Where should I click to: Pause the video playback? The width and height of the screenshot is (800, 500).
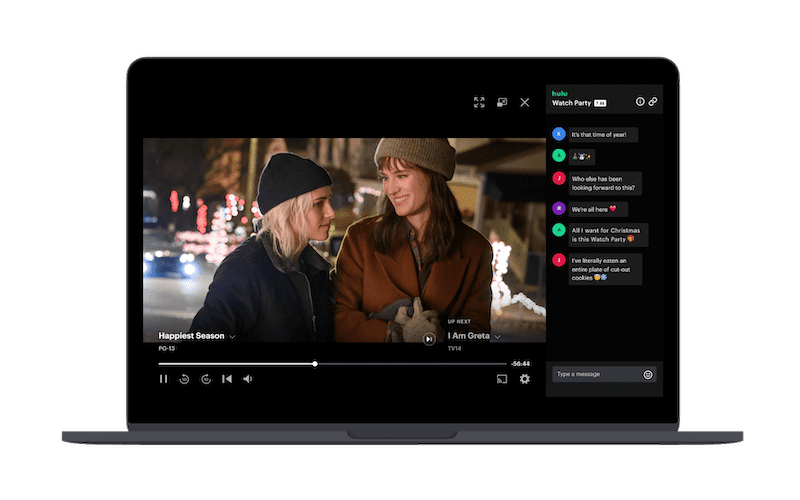(163, 379)
